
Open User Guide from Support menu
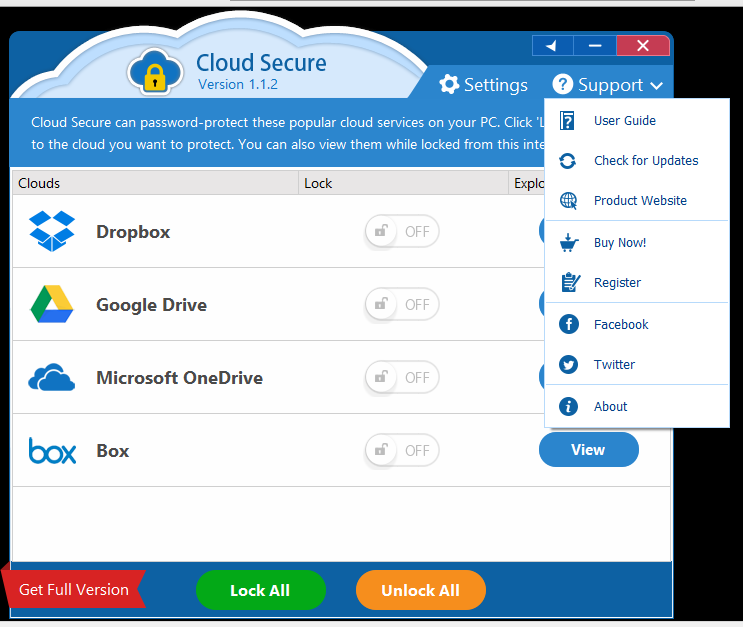click(x=637, y=120)
